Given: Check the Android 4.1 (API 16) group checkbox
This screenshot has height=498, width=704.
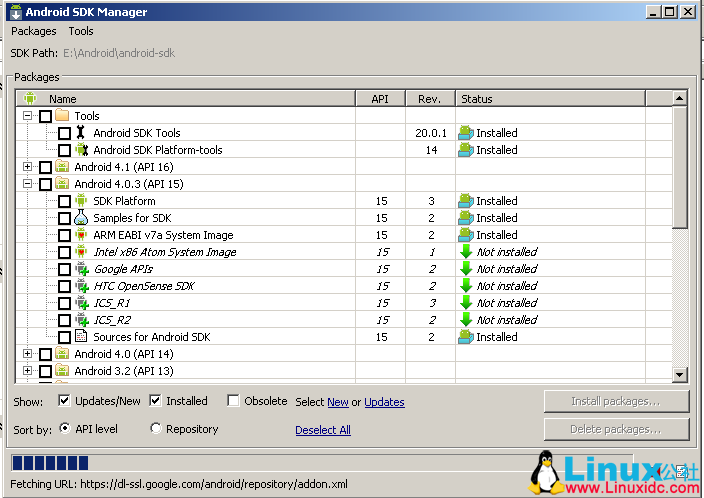Looking at the screenshot, I should [45, 167].
